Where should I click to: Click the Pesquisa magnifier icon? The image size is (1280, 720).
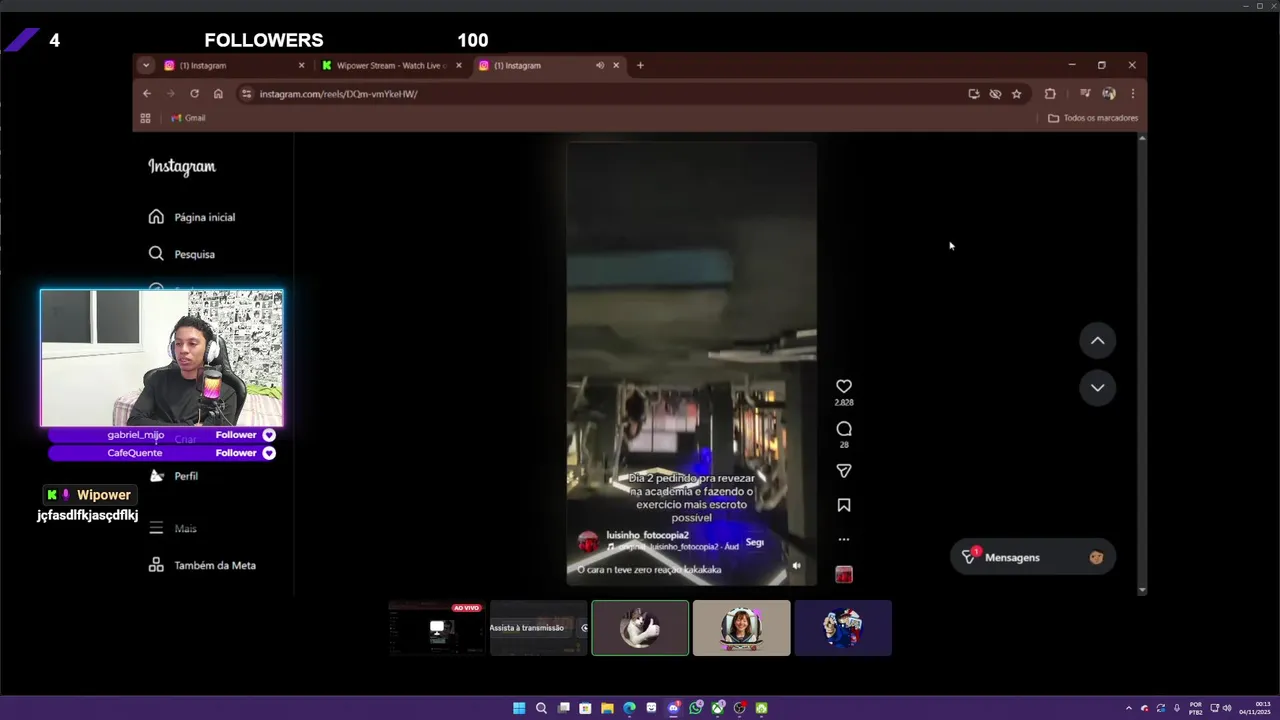pyautogui.click(x=156, y=254)
